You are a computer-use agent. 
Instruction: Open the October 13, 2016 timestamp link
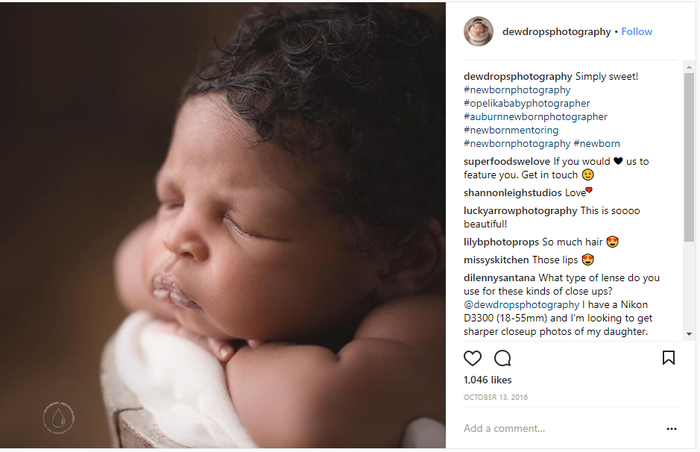pos(496,397)
